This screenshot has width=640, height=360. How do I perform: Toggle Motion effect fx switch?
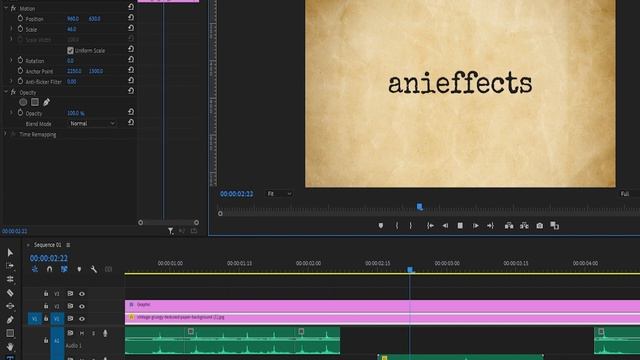pyautogui.click(x=13, y=8)
